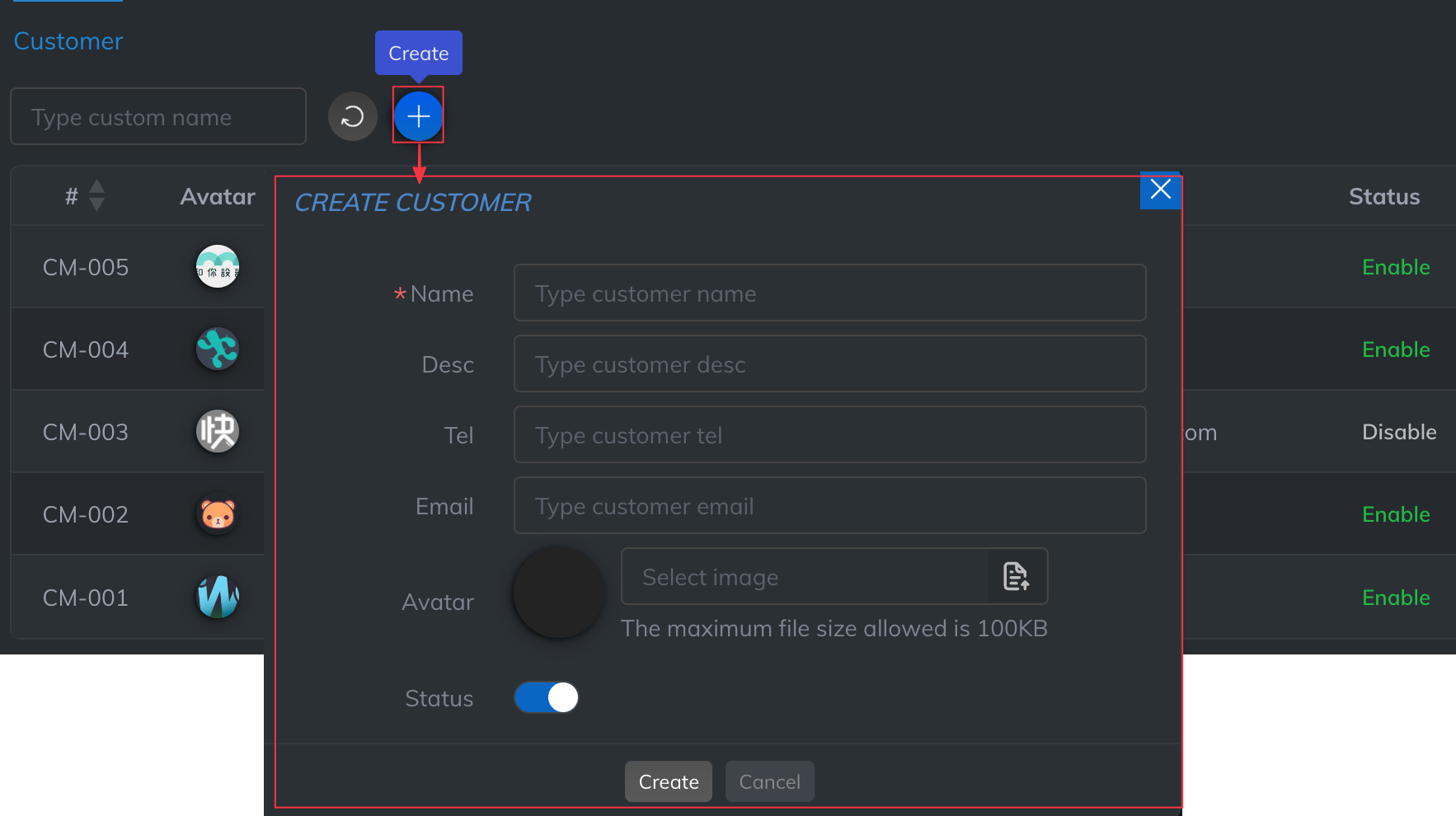Viewport: 1456px width, 816px height.
Task: Click the CM-003 customer avatar
Action: (218, 431)
